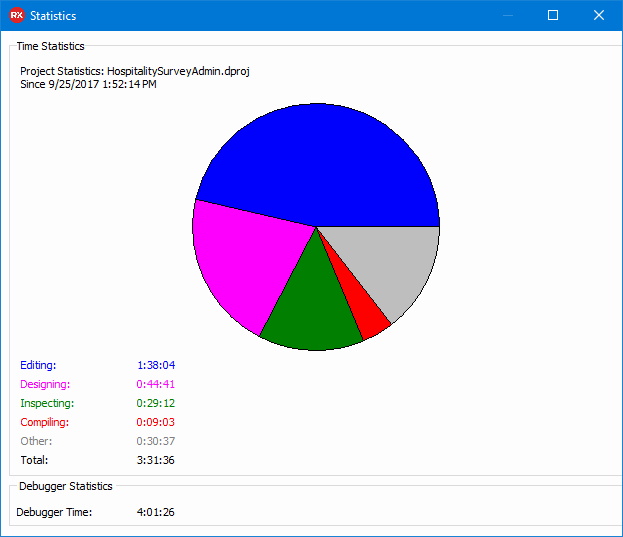Click the Time Statistics group heading
The height and width of the screenshot is (537, 623).
coord(51,46)
